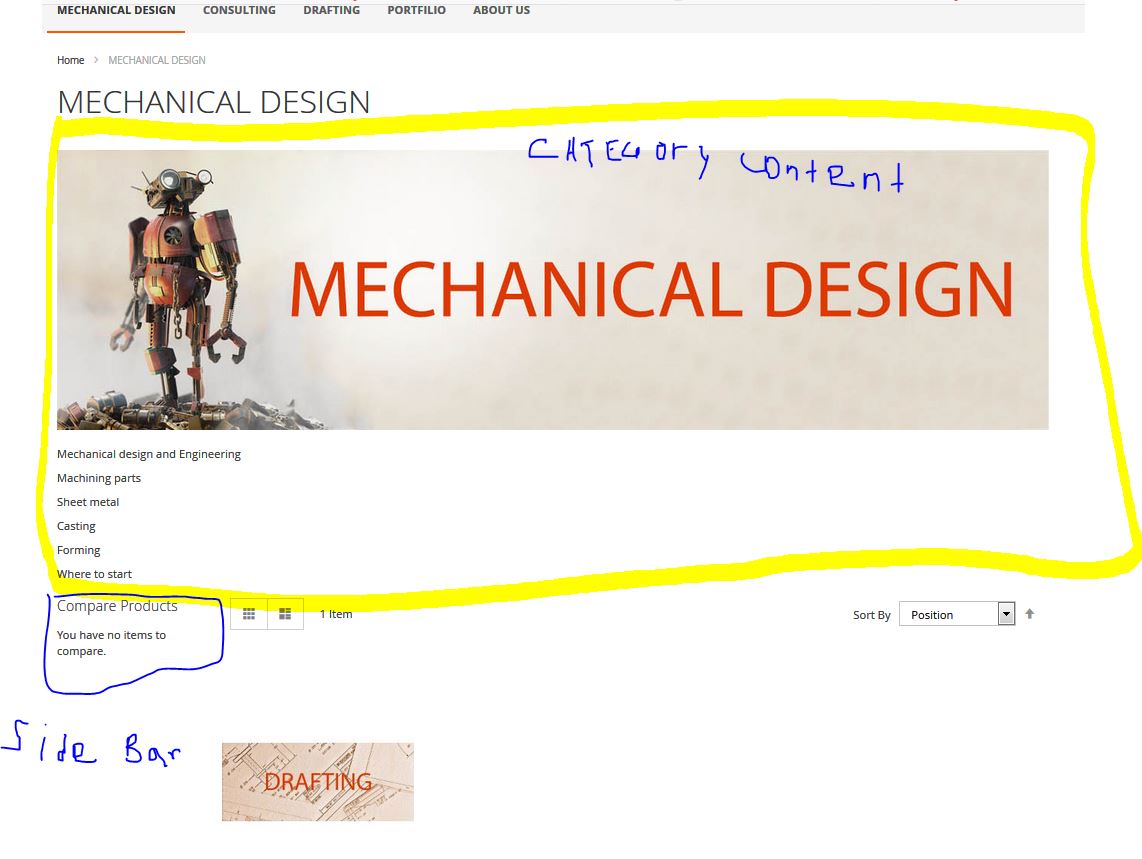Click the sort direction arrow icon

(x=1029, y=614)
